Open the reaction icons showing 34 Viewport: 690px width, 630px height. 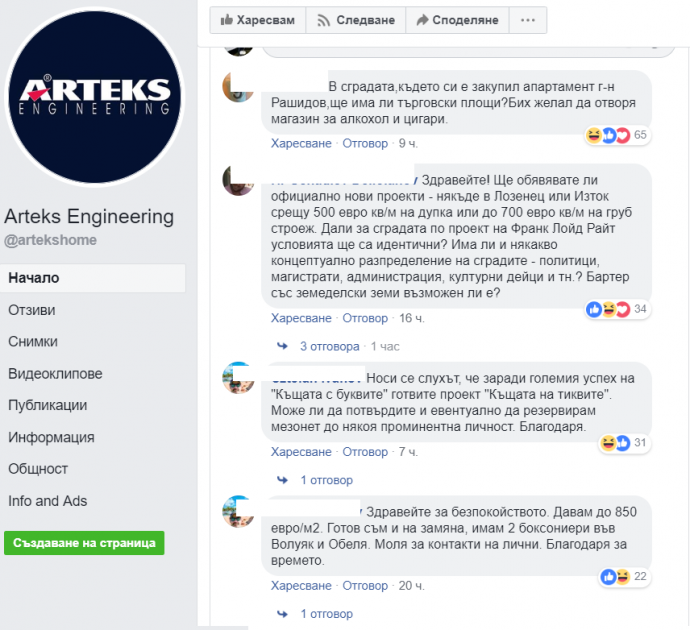(617, 309)
